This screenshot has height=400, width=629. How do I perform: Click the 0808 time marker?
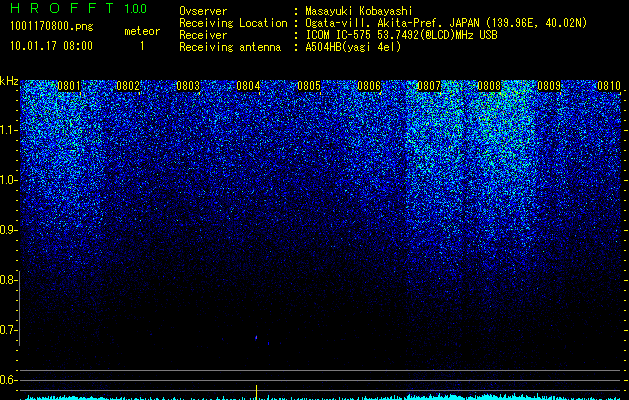click(x=489, y=86)
